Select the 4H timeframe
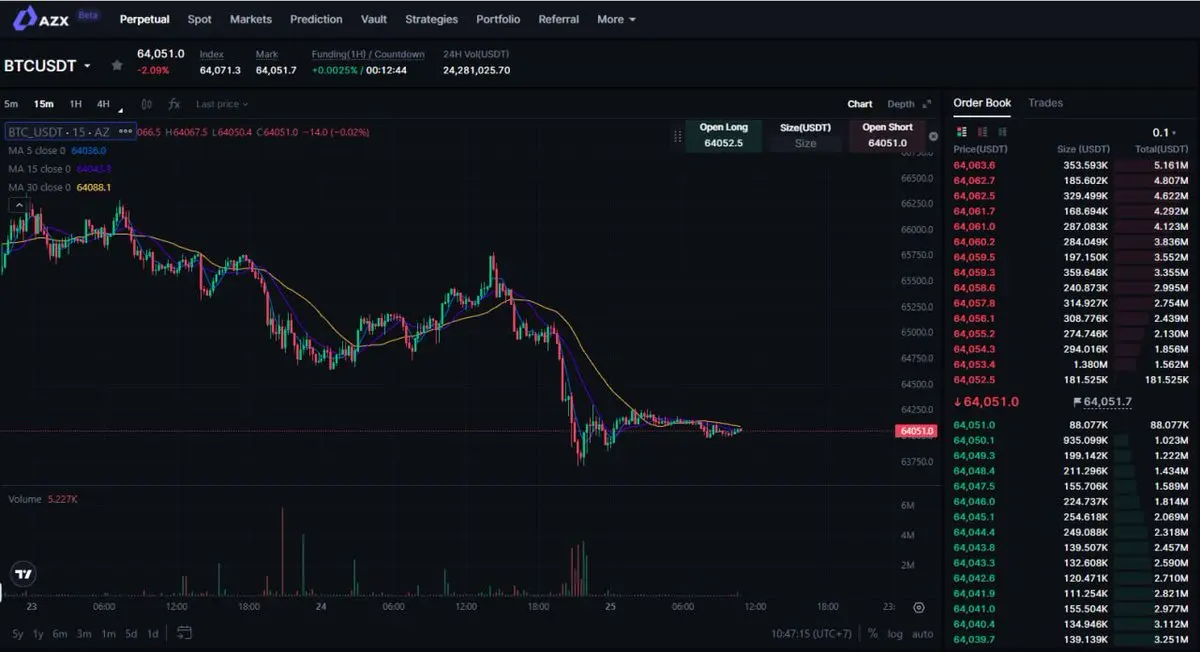The width and height of the screenshot is (1200, 652). click(103, 104)
